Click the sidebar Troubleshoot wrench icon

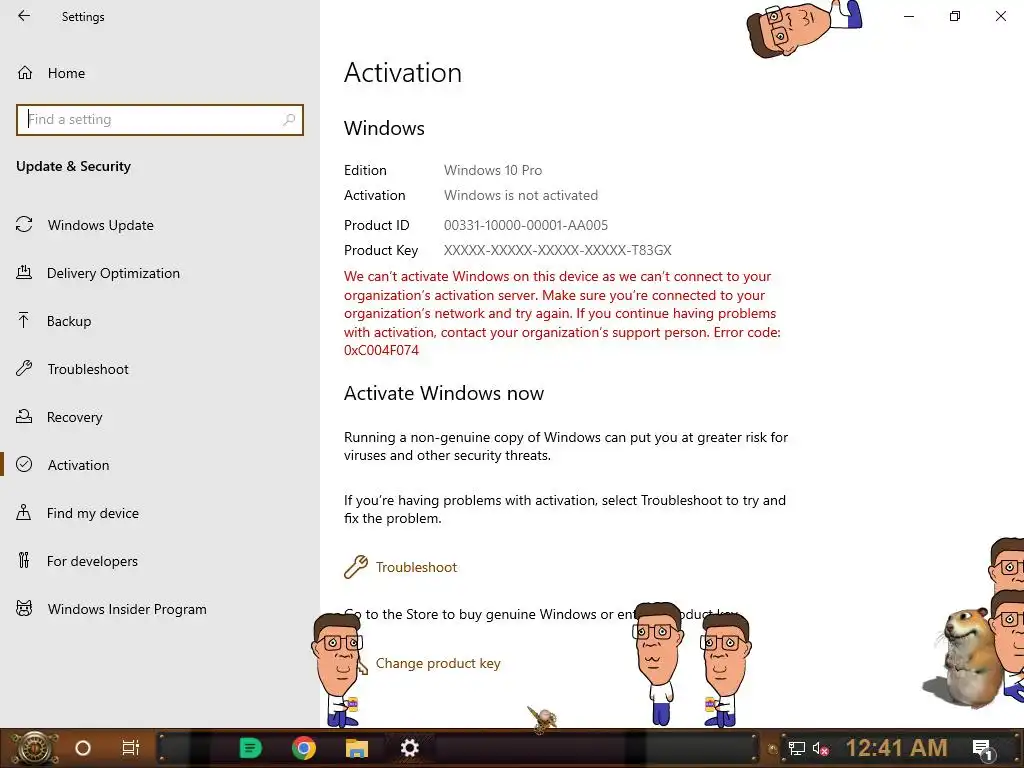click(24, 368)
